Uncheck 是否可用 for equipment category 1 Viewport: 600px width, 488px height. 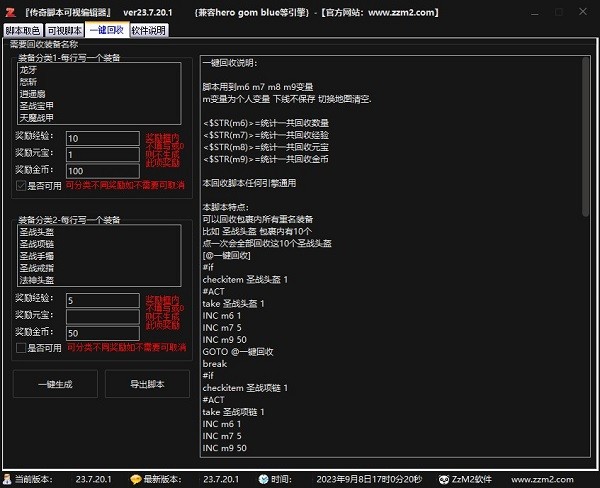point(21,186)
